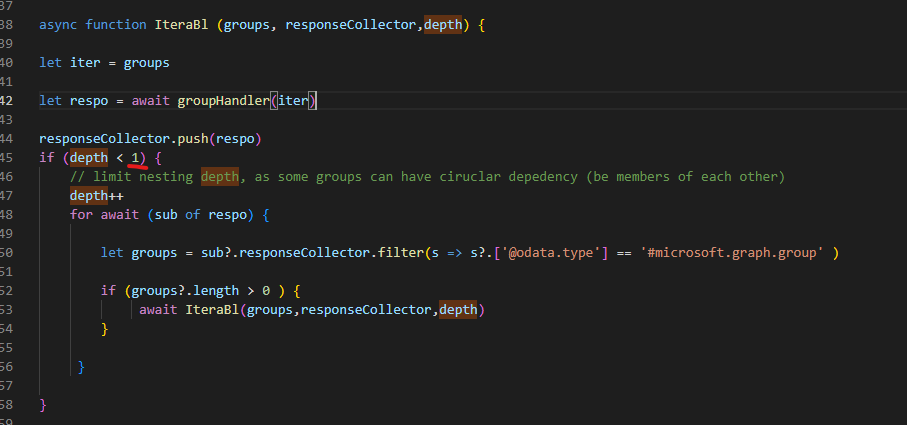Click the highlighted depth argument in the recursive call
This screenshot has width=907, height=425.
point(458,309)
